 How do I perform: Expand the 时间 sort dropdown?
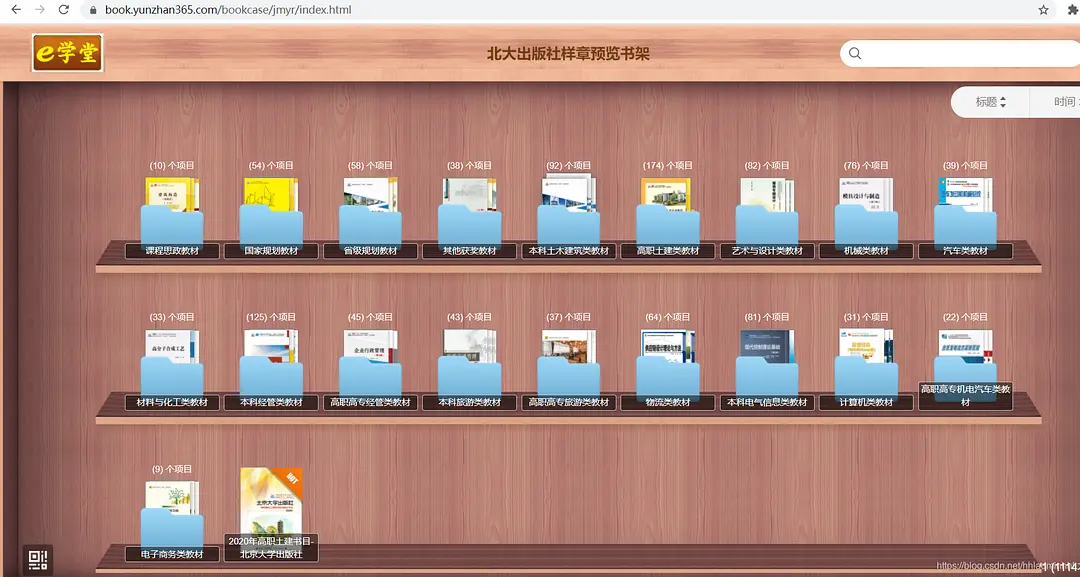1064,102
